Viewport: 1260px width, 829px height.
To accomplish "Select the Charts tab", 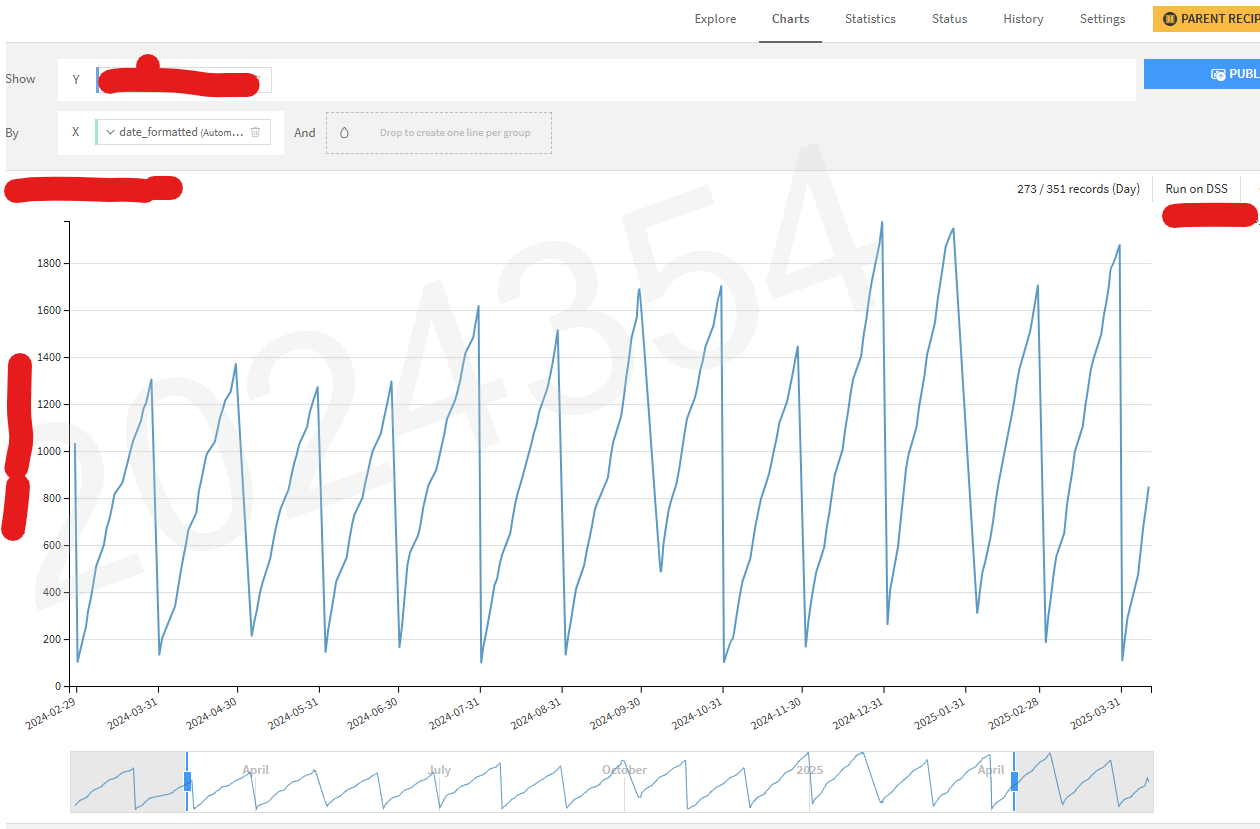I will click(x=790, y=19).
